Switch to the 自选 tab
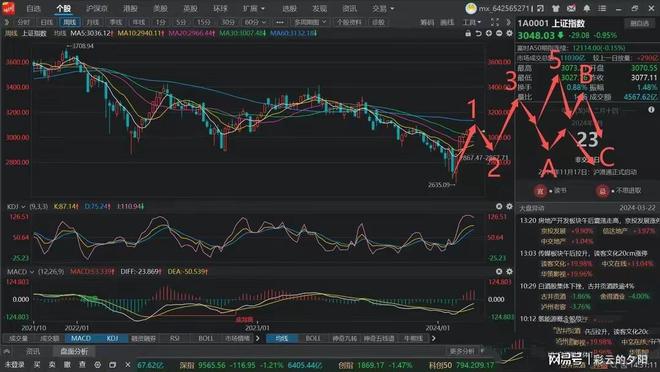The width and height of the screenshot is (660, 372). 33,8
